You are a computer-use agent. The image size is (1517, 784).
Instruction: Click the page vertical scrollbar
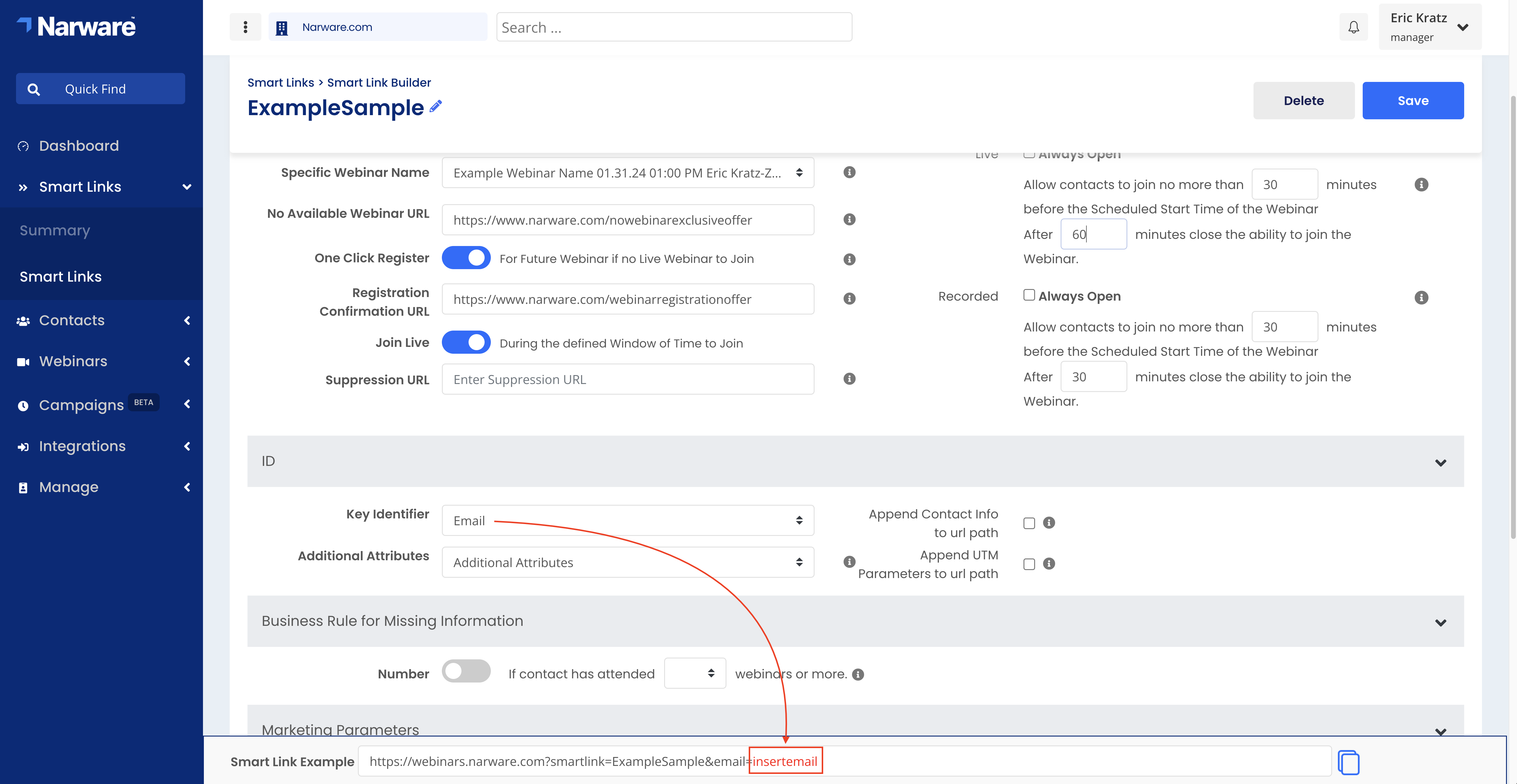(x=1512, y=318)
